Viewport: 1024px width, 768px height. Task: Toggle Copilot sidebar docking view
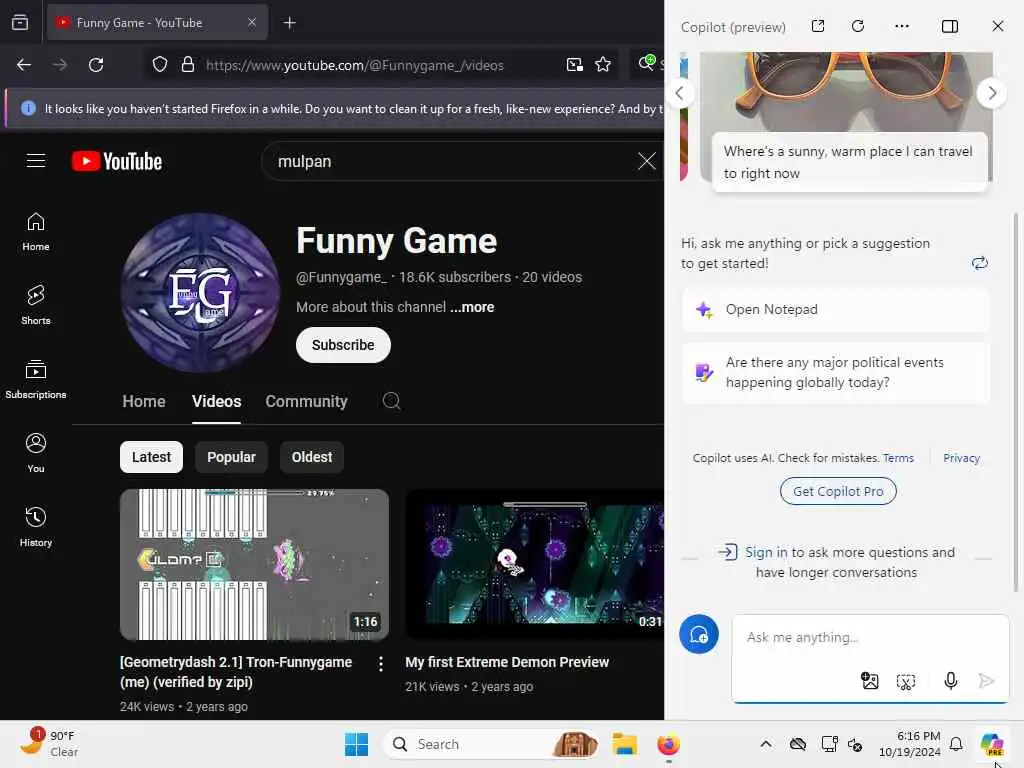tap(950, 26)
